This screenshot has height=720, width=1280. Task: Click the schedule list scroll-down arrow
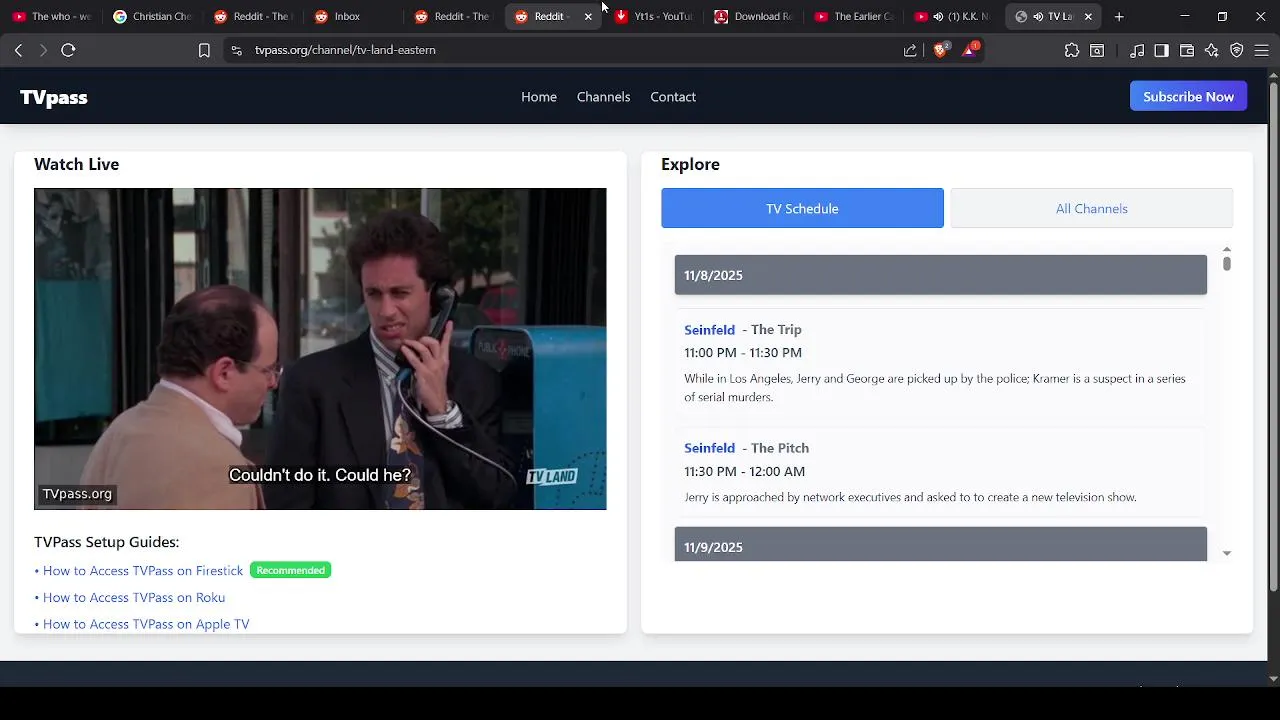tap(1226, 553)
